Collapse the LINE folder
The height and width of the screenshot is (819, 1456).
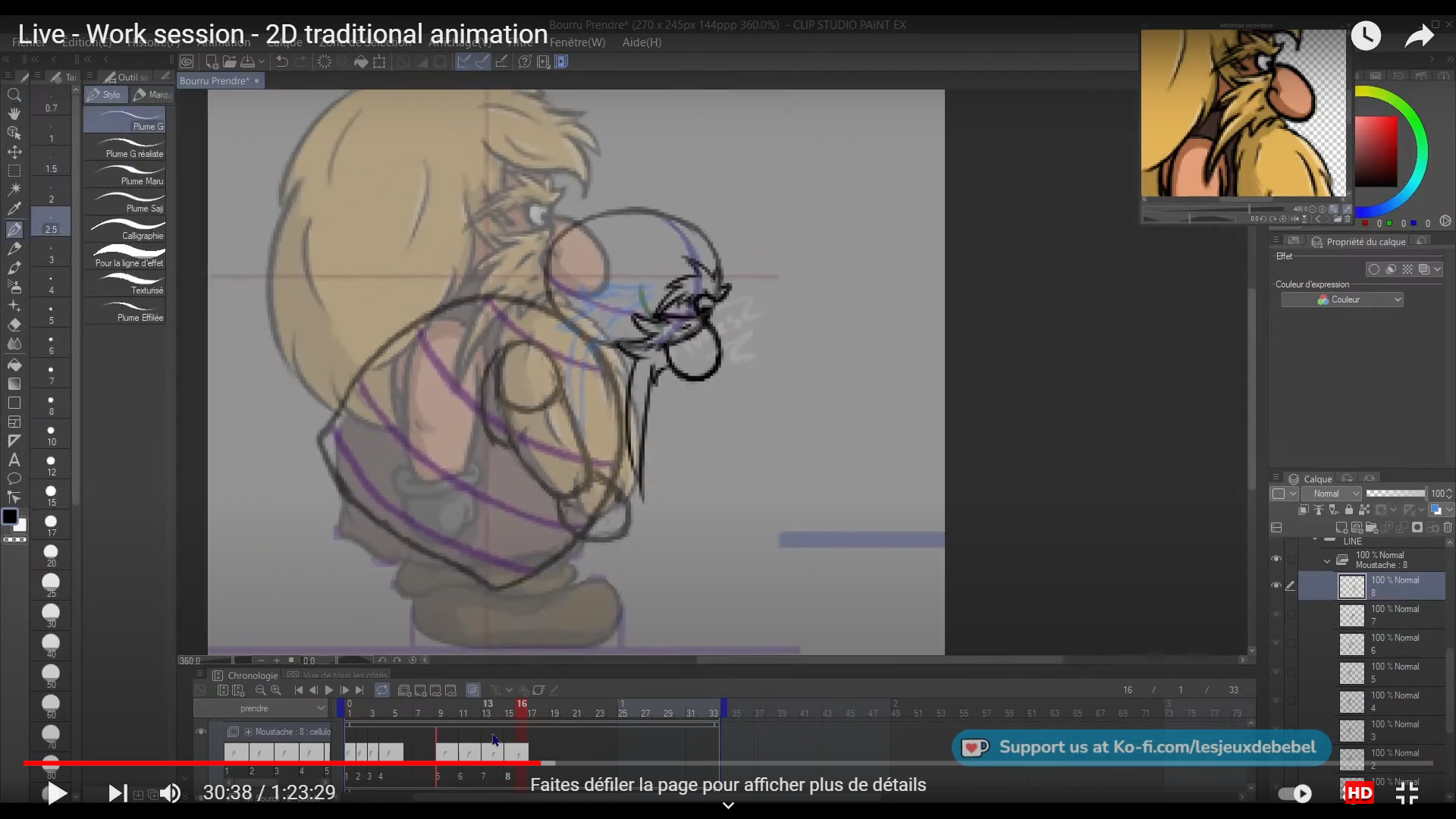click(x=1316, y=539)
